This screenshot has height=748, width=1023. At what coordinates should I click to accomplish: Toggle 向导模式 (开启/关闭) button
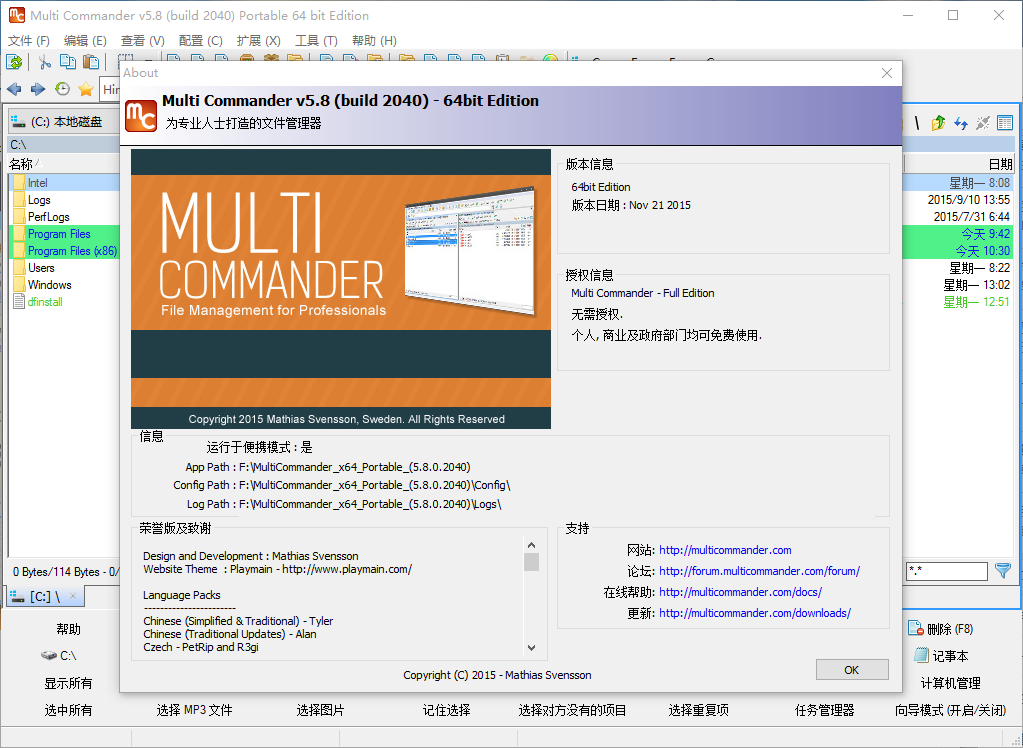tap(950, 710)
